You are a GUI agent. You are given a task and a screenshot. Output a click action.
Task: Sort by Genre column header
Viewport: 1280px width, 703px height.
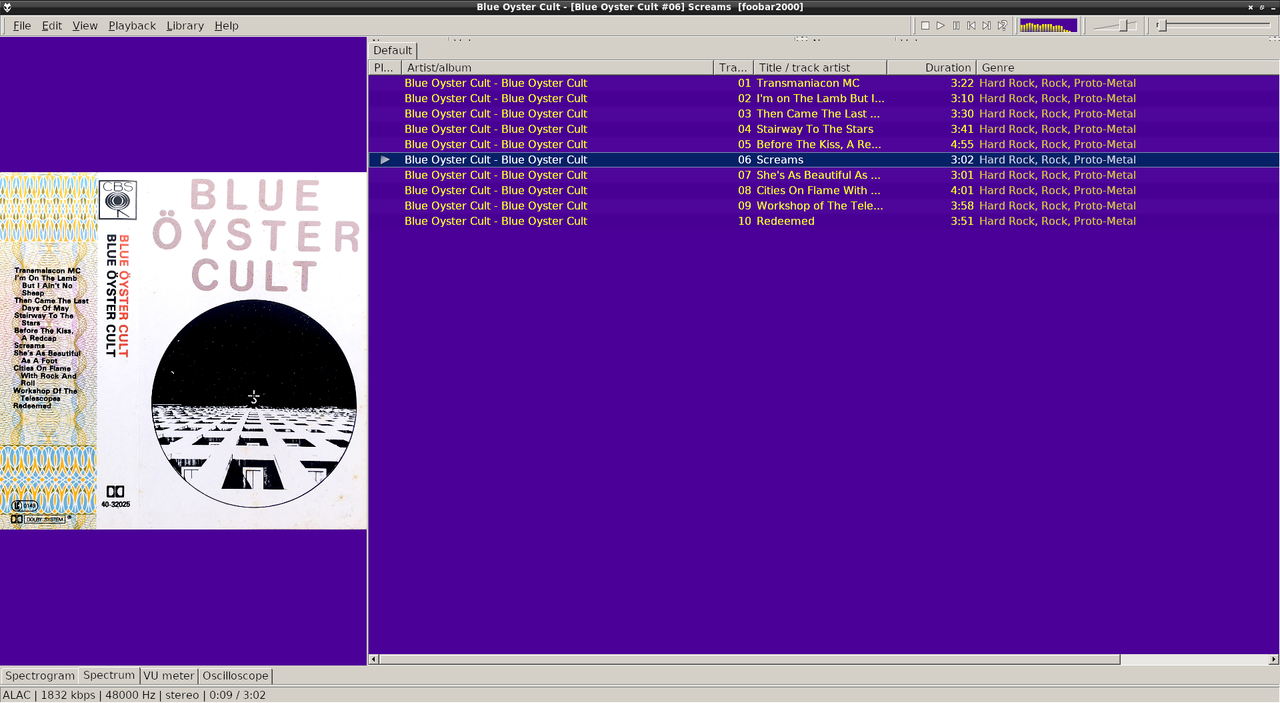pyautogui.click(x=1127, y=68)
